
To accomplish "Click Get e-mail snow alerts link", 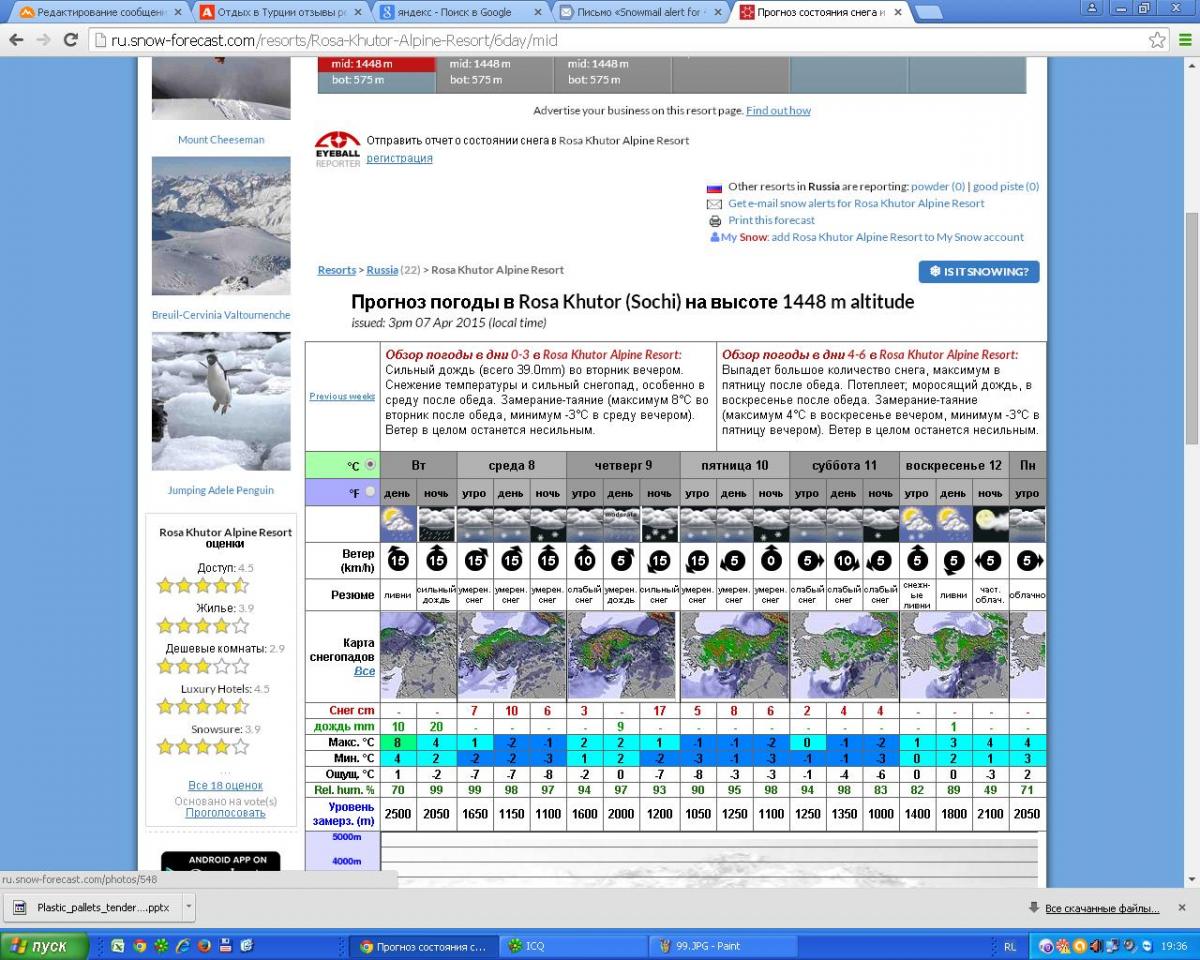I will (x=856, y=203).
